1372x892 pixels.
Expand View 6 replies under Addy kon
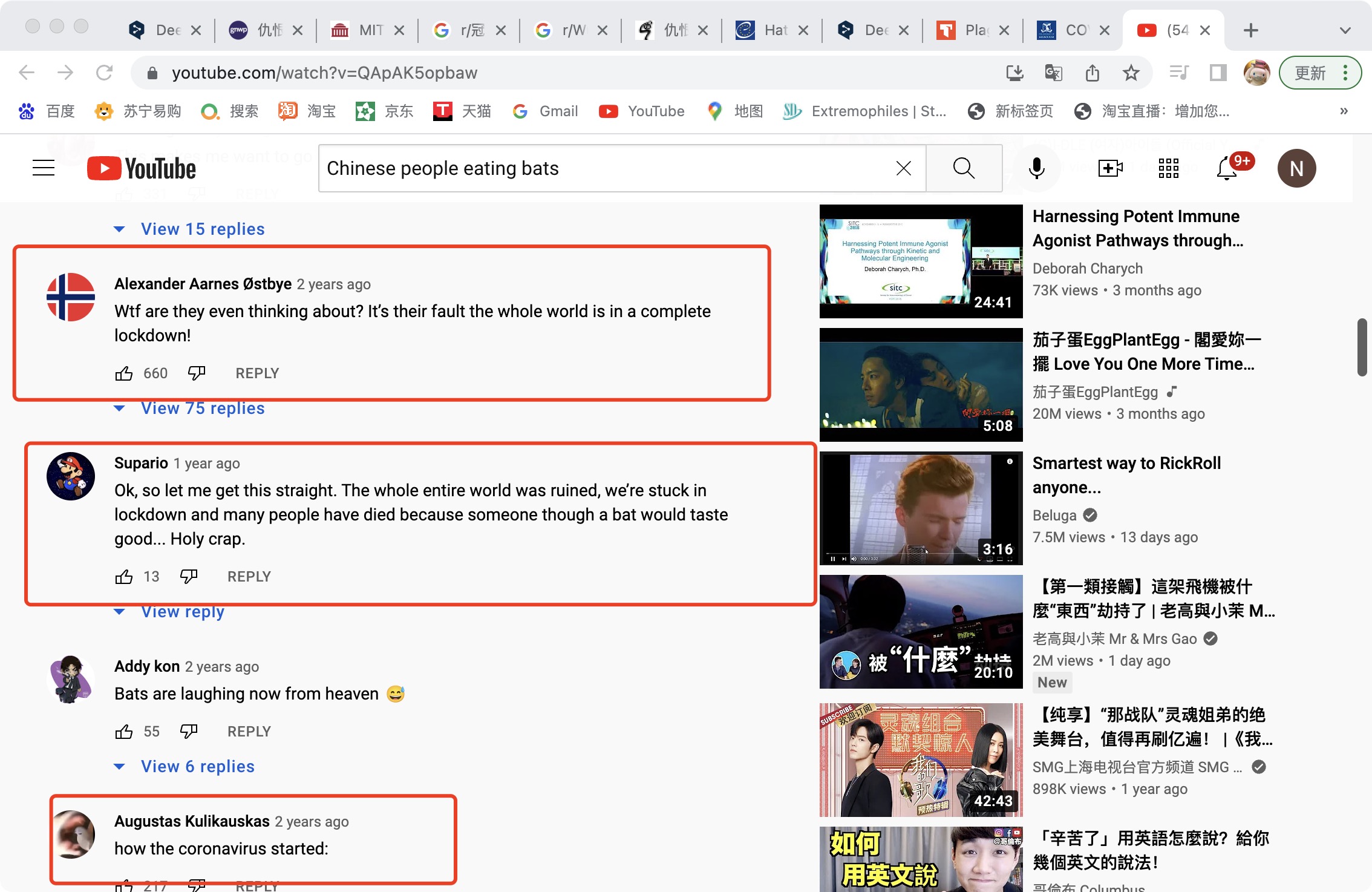point(198,767)
